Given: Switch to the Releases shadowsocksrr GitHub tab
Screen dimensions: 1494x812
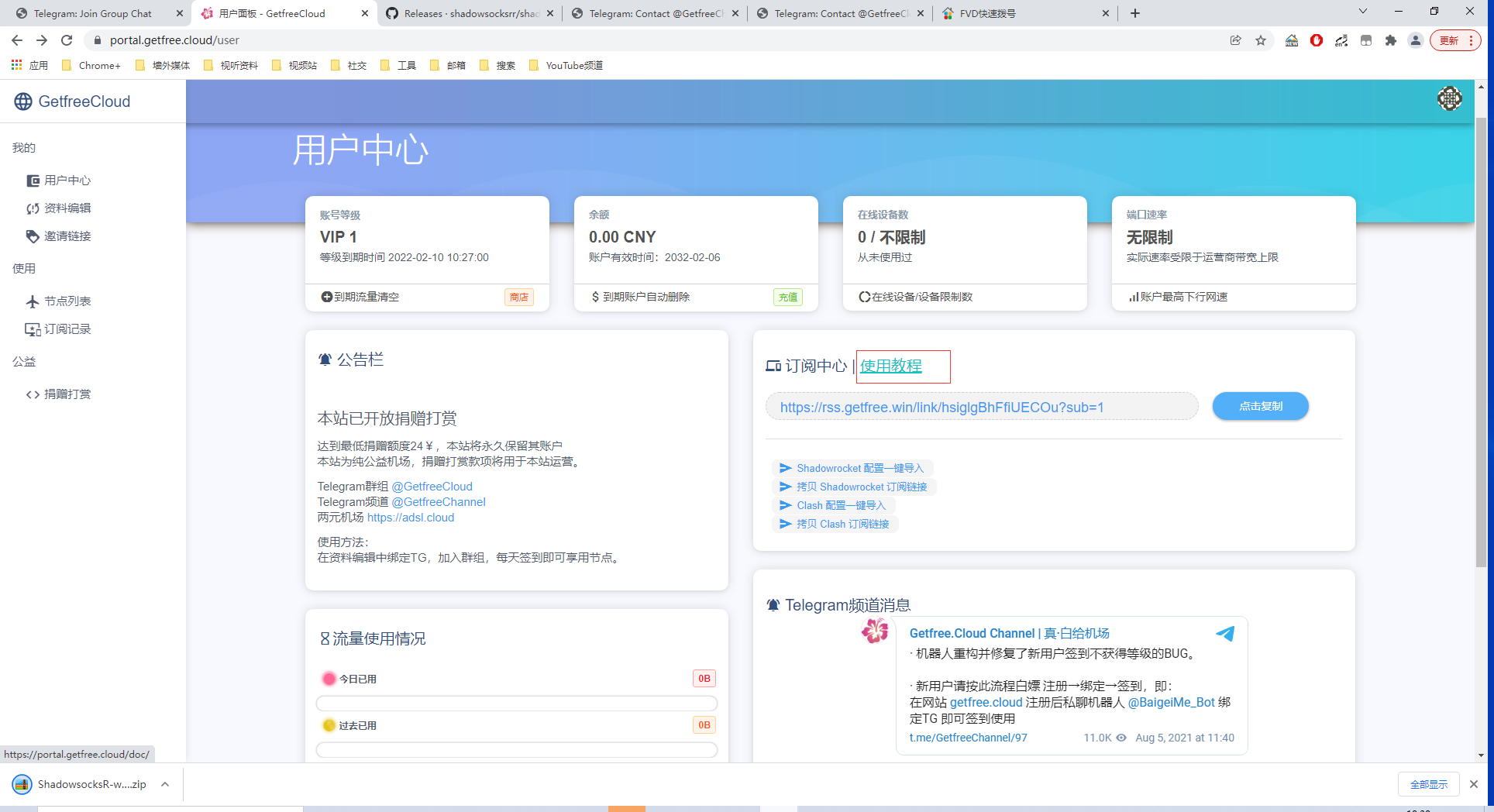Looking at the screenshot, I should click(x=469, y=13).
